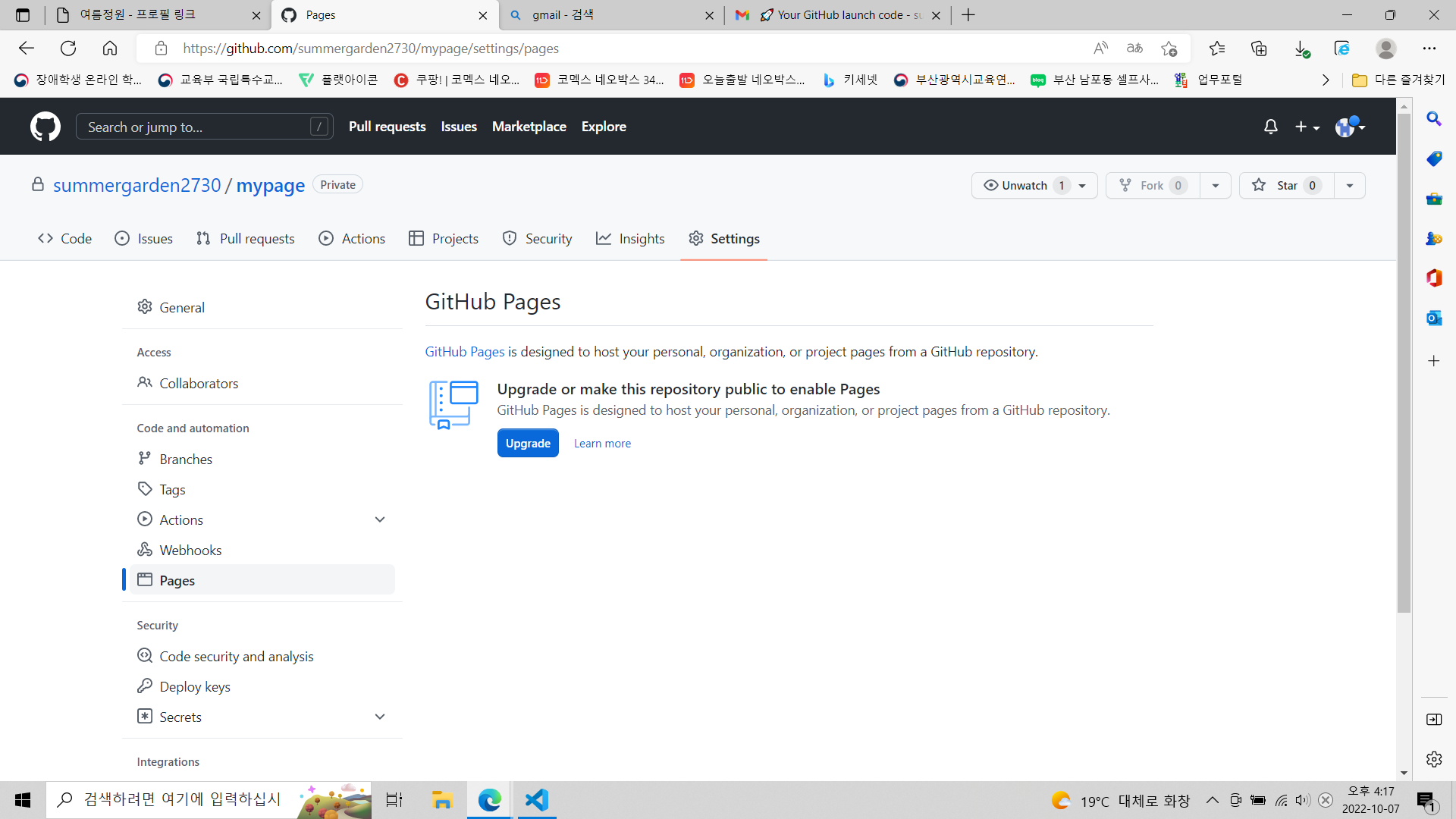The image size is (1456, 819).
Task: View the Insights tab
Action: [x=631, y=239]
